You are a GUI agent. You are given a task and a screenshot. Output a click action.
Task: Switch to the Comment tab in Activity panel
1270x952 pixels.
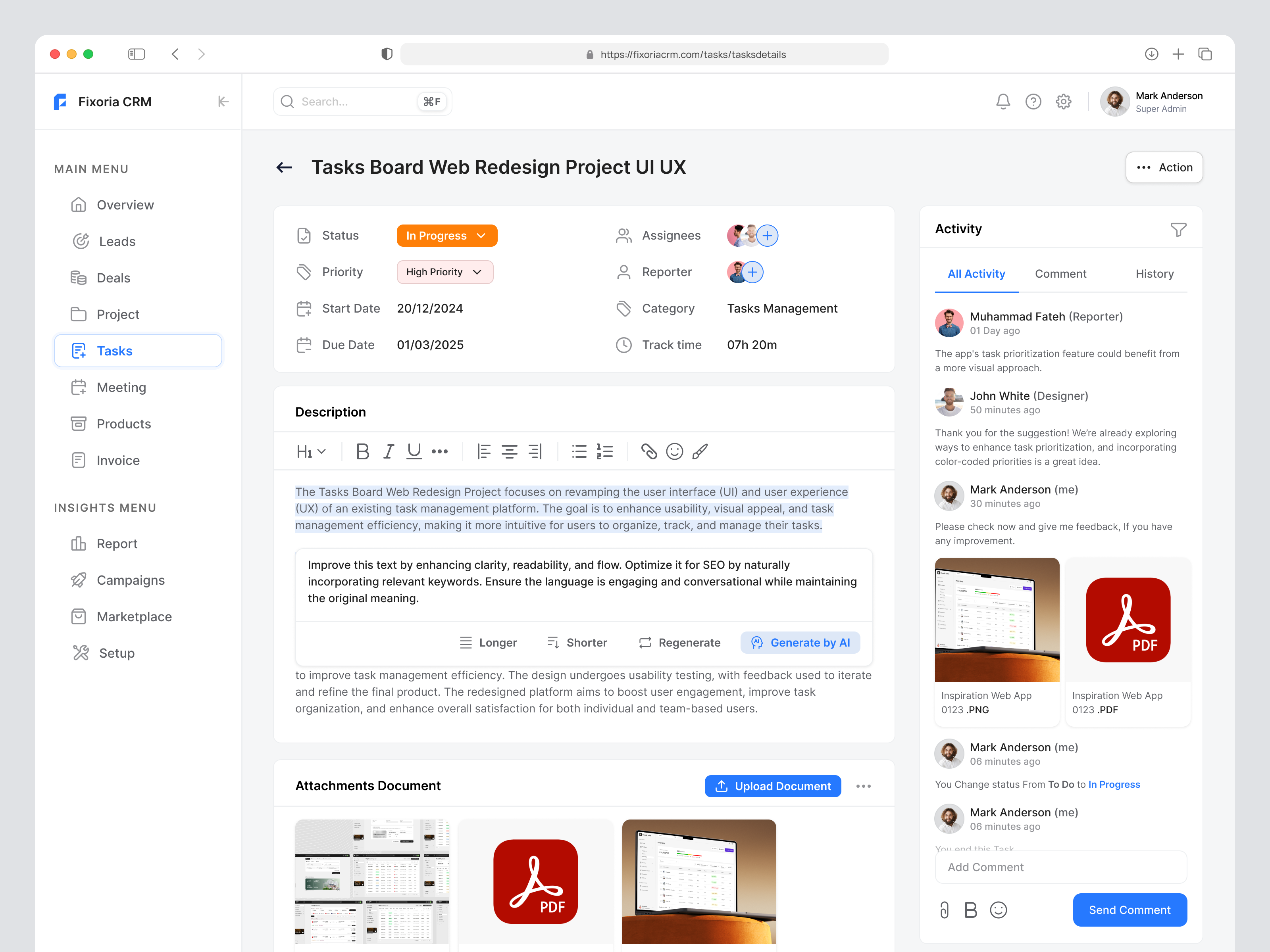point(1060,274)
